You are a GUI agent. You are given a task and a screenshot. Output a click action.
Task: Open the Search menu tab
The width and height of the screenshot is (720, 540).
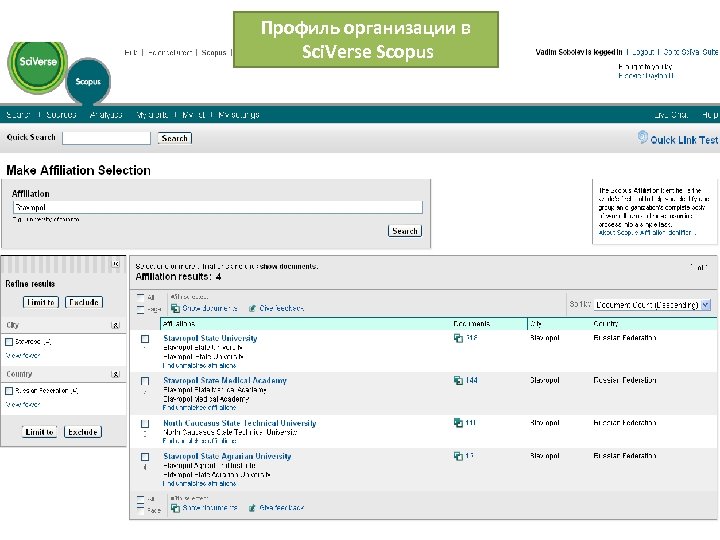coord(18,115)
